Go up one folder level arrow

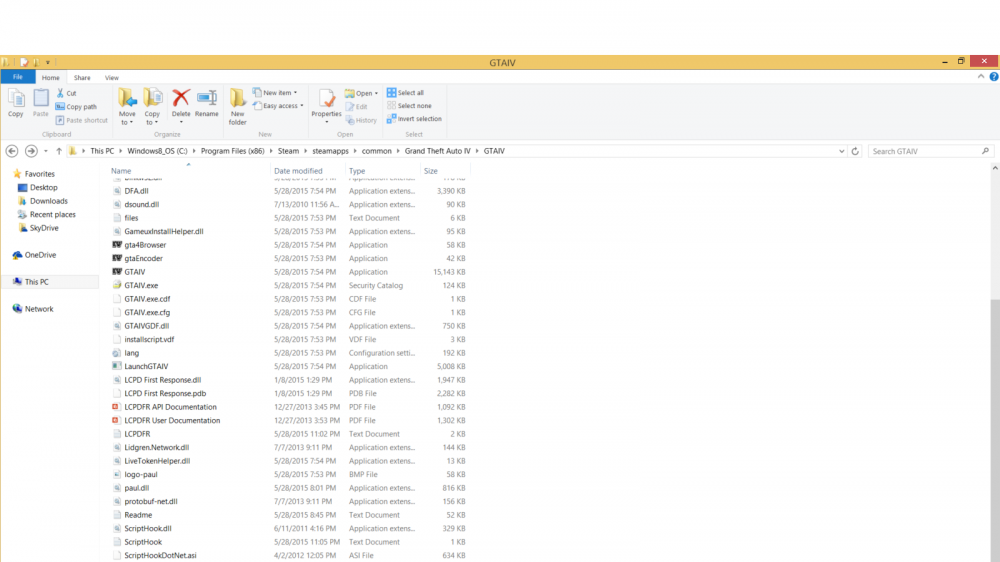(59, 151)
